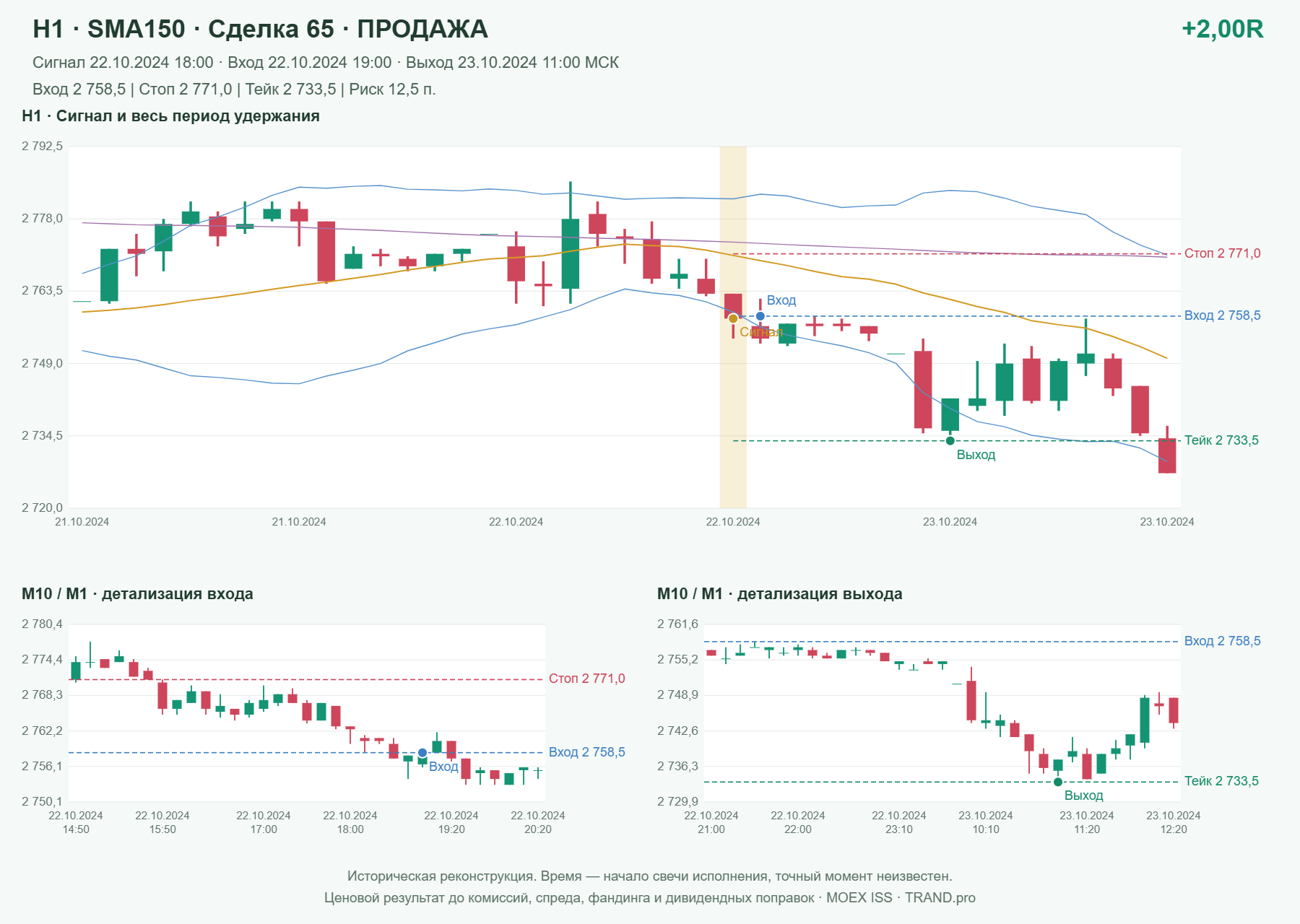Click time label '23.10.2024 12:20' on exit chart

point(1174,822)
